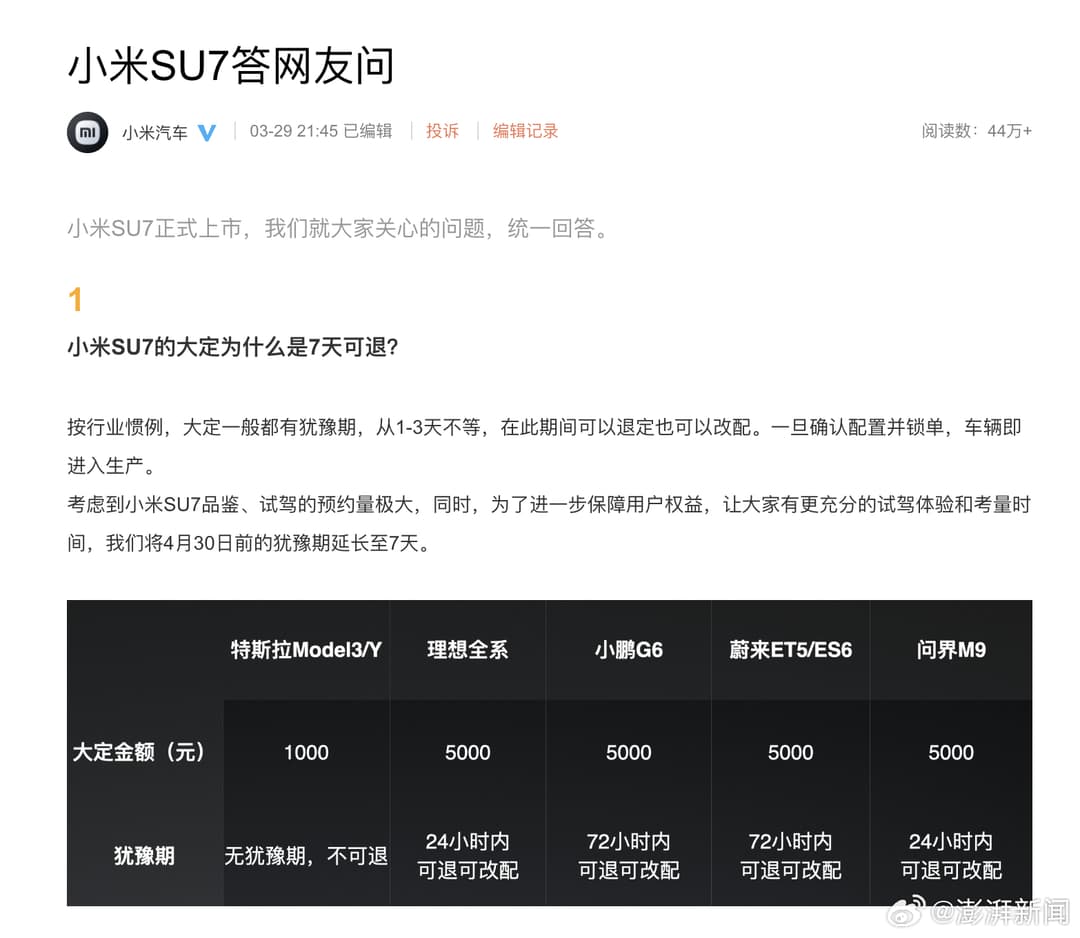Click the blue verified V badge
Viewport: 1080px width, 938px height.
coord(206,131)
